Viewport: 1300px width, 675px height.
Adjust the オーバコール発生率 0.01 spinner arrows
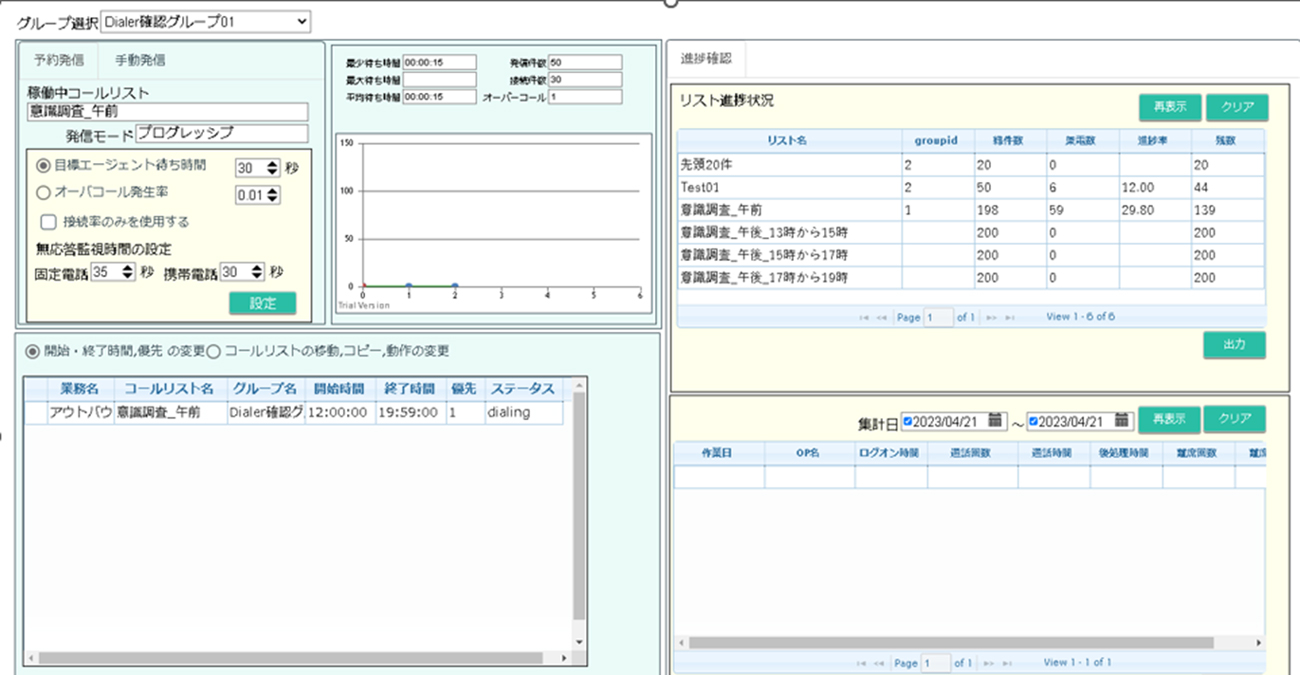(x=273, y=195)
